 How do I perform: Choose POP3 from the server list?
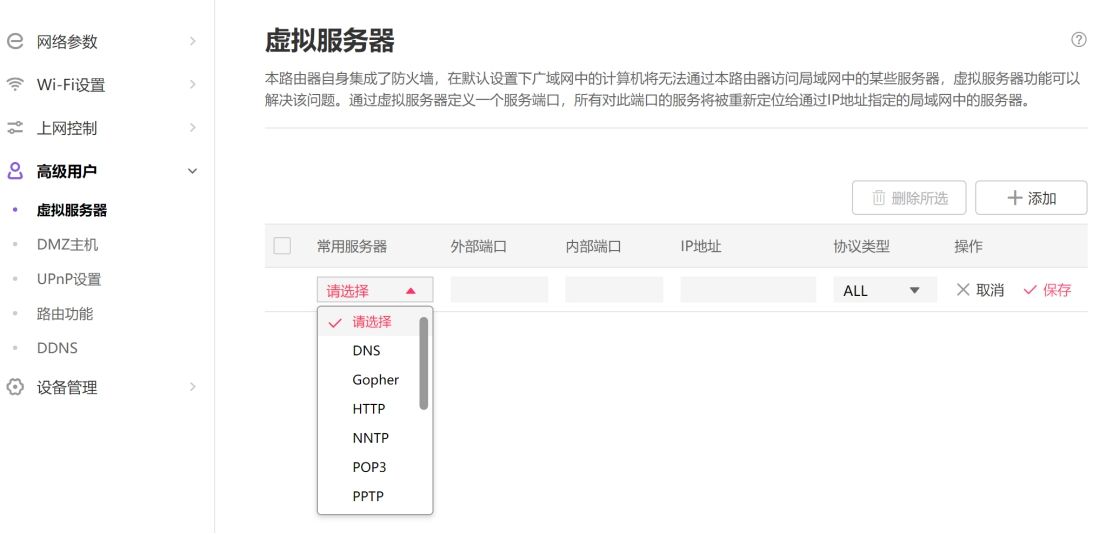369,467
